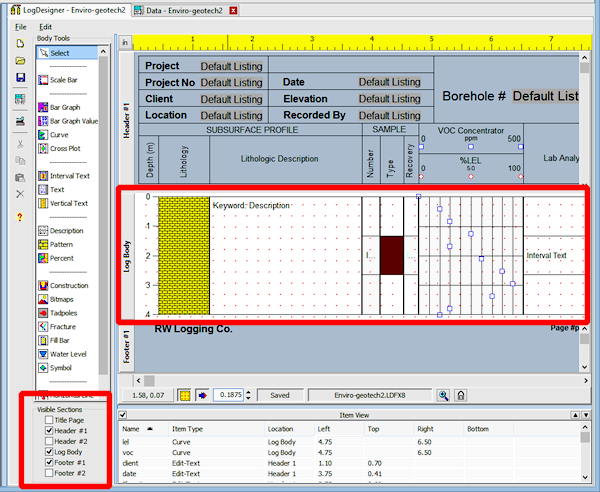Viewport: 600px width, 492px height.
Task: Choose the Cross Plot tool
Action: [x=65, y=148]
